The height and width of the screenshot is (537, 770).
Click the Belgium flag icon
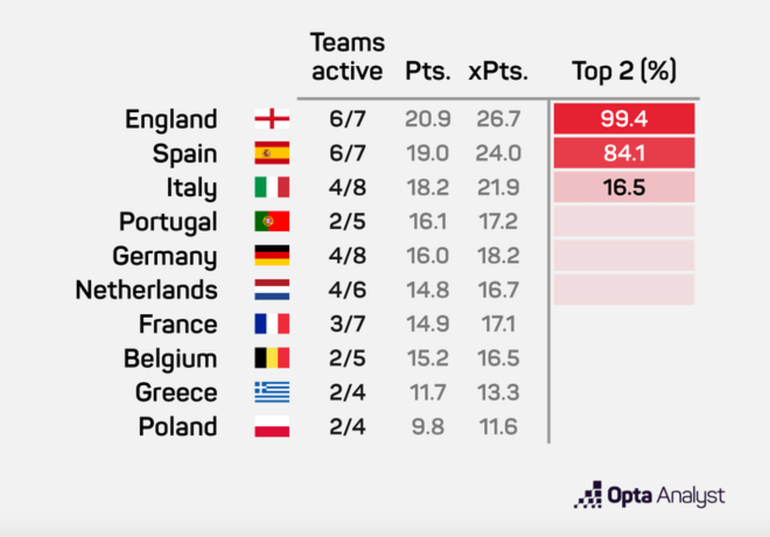tap(272, 358)
